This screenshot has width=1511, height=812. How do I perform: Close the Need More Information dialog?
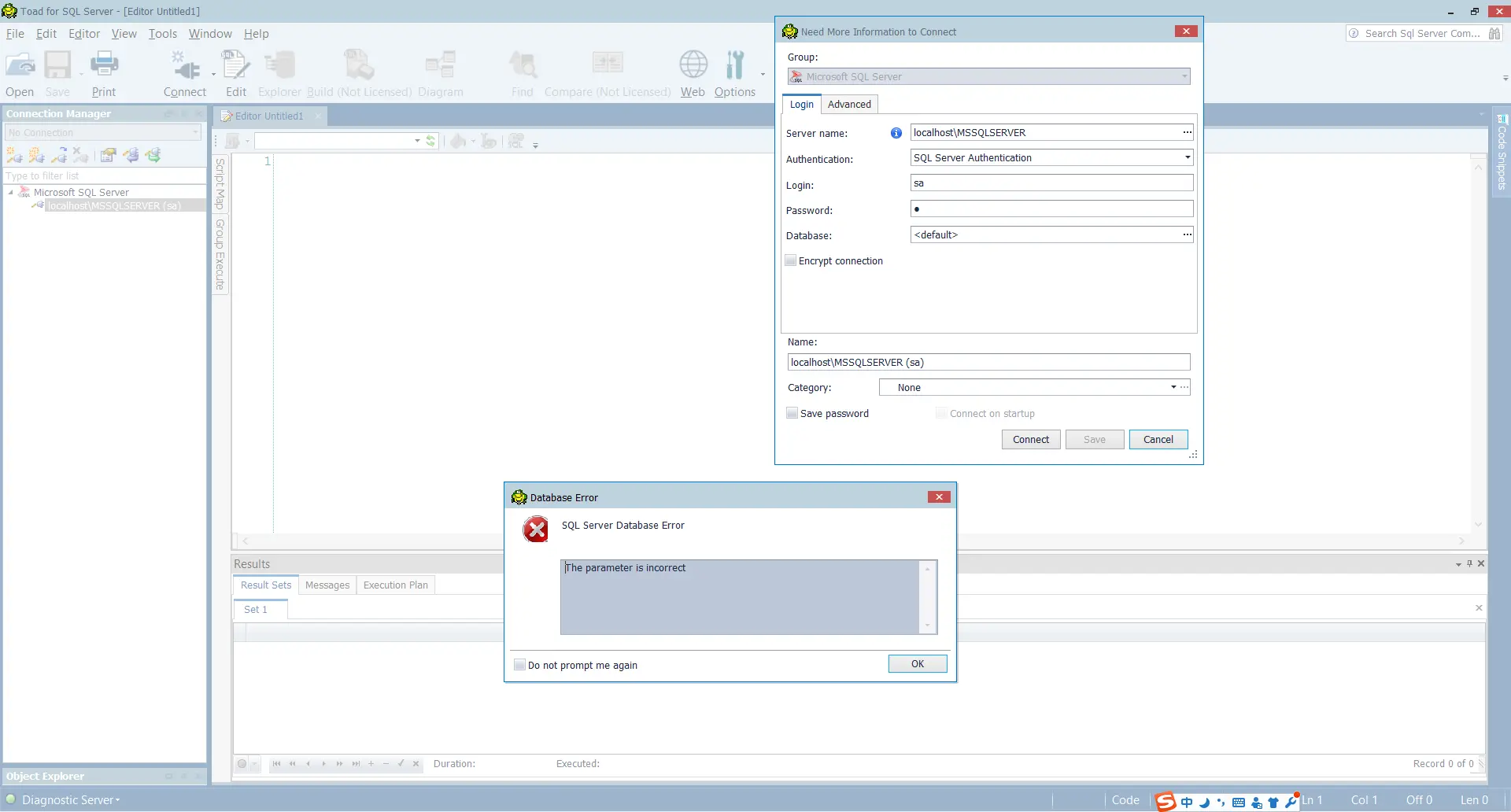coord(1186,31)
